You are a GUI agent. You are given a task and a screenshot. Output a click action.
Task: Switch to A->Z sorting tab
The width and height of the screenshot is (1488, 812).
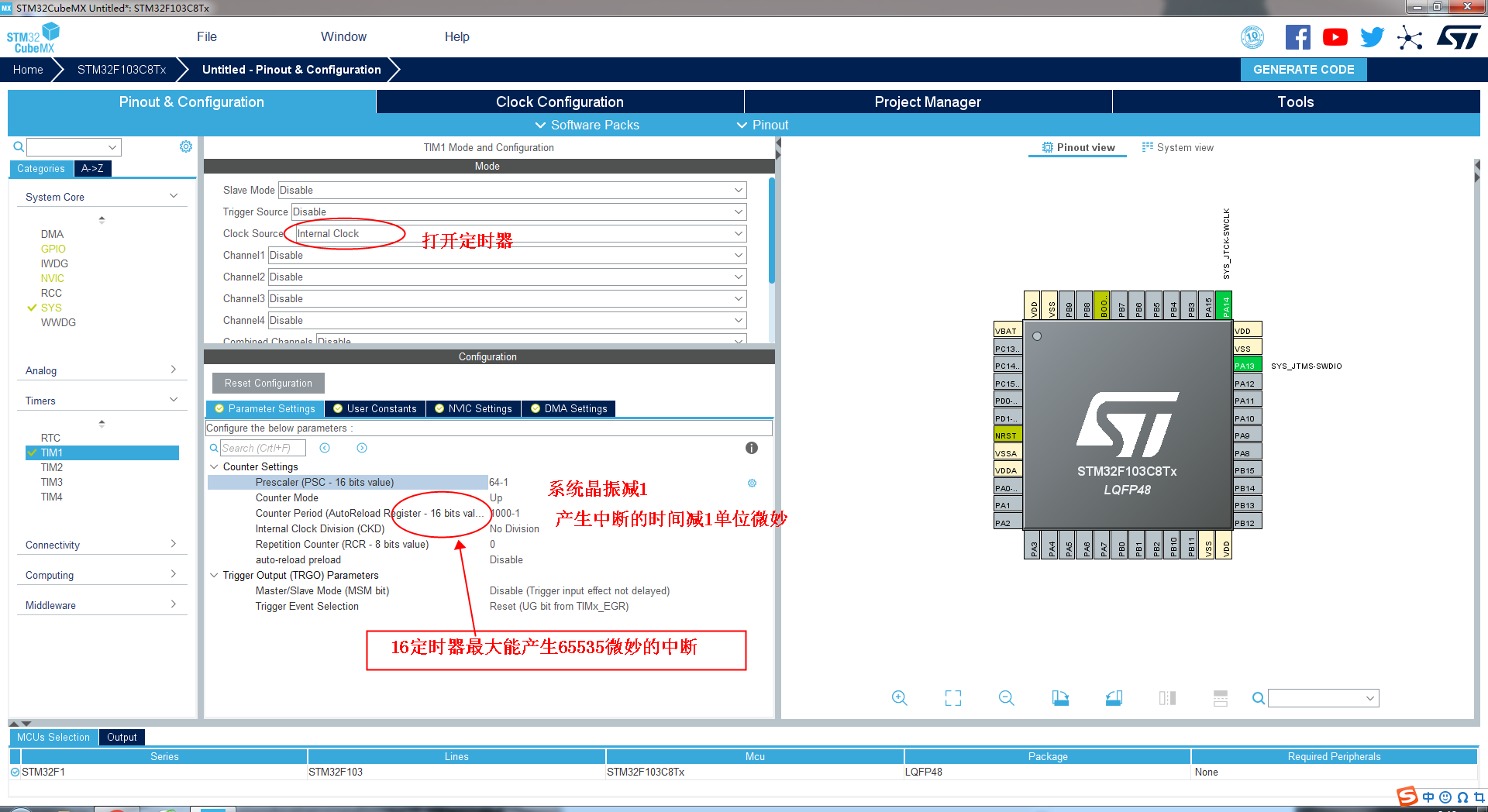pos(92,168)
